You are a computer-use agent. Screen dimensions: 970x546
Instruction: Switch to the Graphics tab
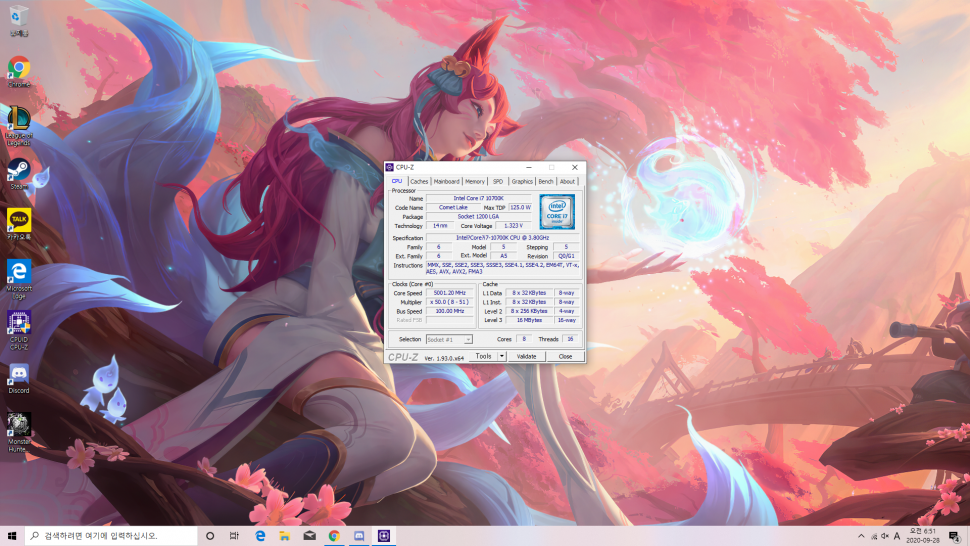(522, 181)
